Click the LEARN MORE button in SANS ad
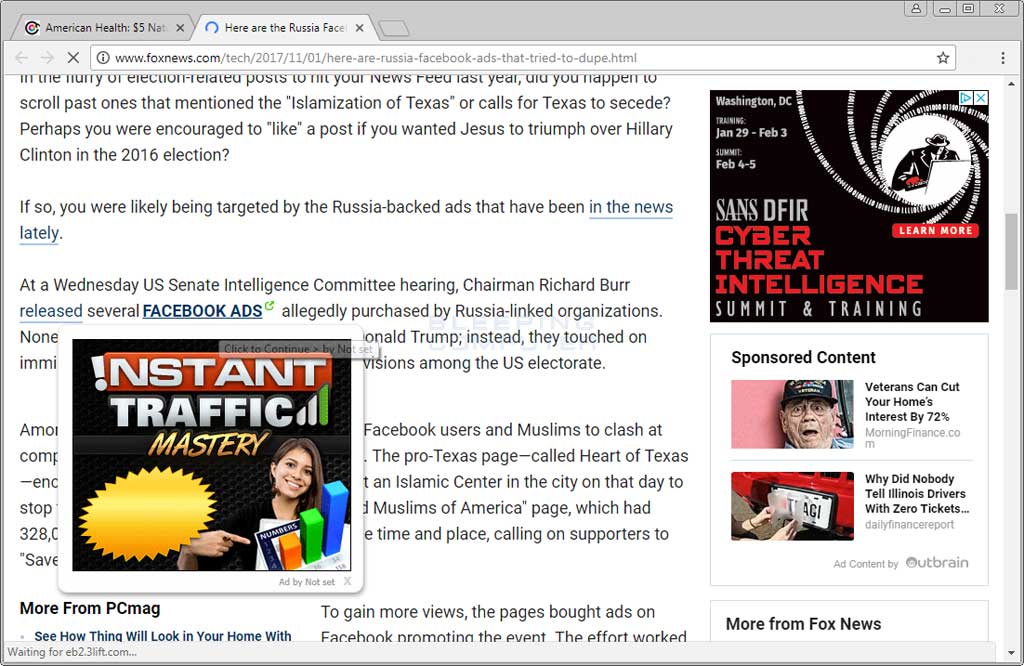This screenshot has width=1024, height=666. pyautogui.click(x=935, y=230)
